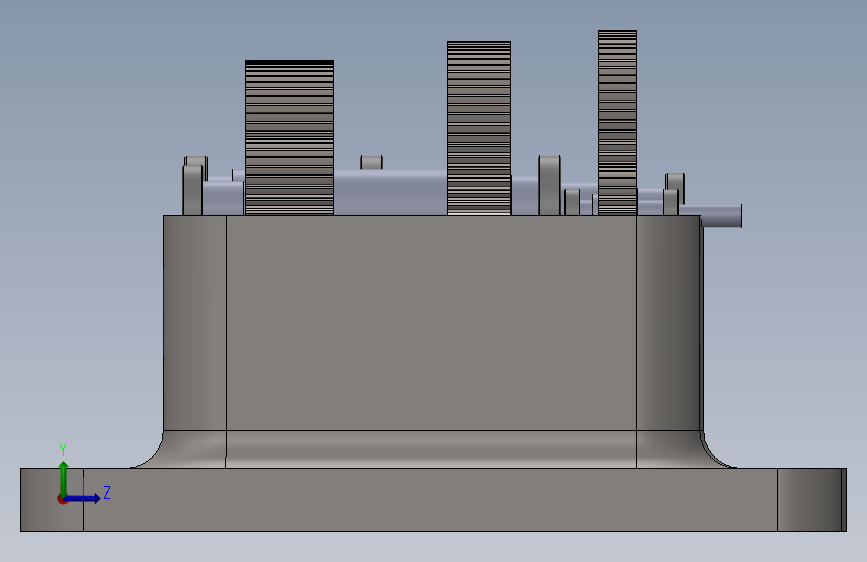The image size is (867, 562).
Task: Select shaft segment between left and middle gears
Action: (390, 192)
